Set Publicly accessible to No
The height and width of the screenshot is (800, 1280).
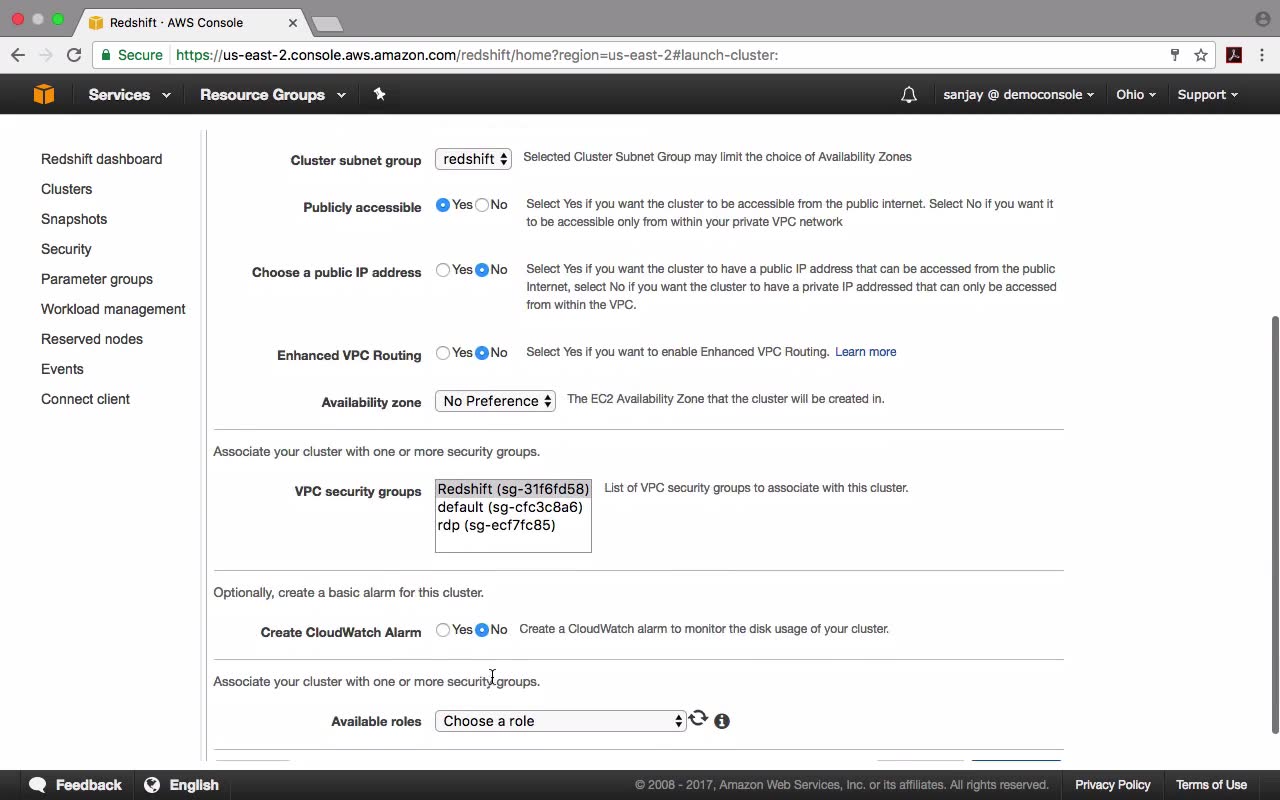482,205
